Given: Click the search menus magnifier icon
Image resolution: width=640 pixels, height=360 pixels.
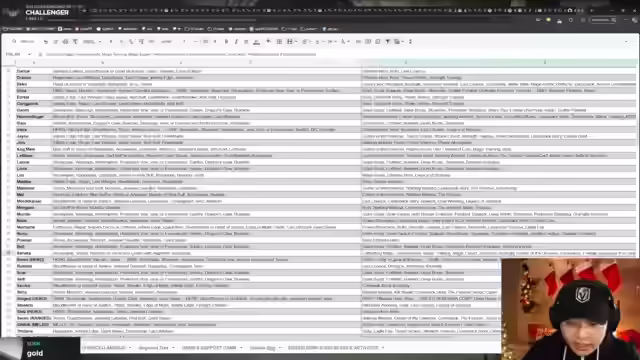Looking at the screenshot, I should 14,41.
